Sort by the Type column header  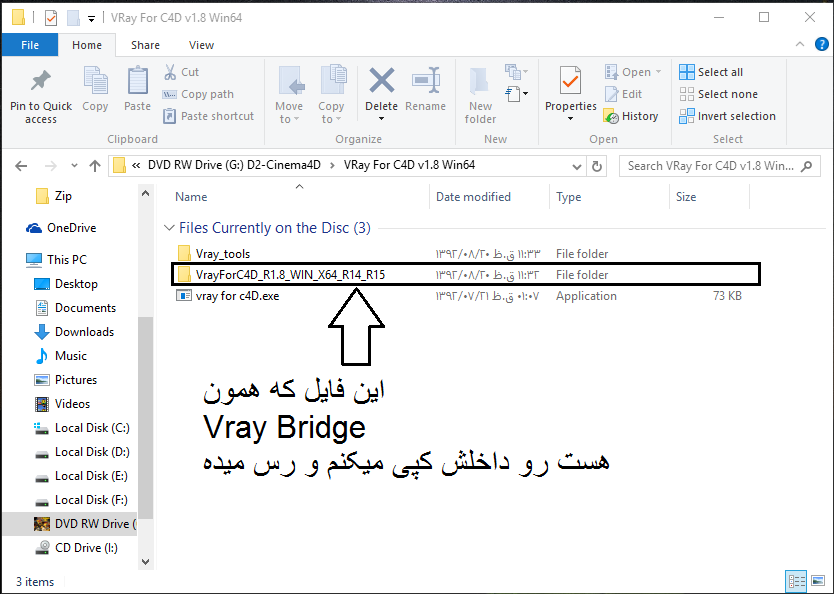tap(569, 197)
